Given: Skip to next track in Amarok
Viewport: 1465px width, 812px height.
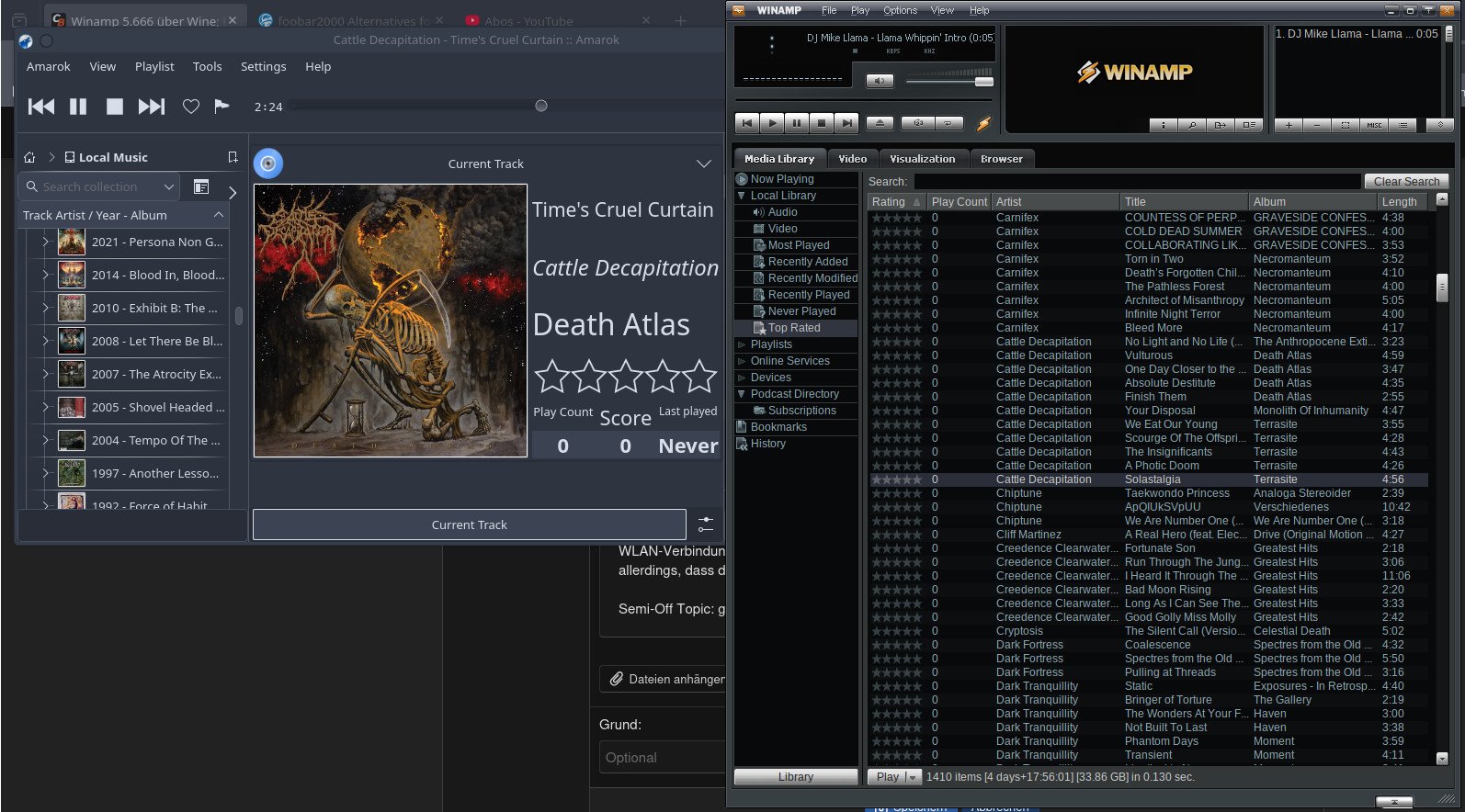Looking at the screenshot, I should (152, 107).
